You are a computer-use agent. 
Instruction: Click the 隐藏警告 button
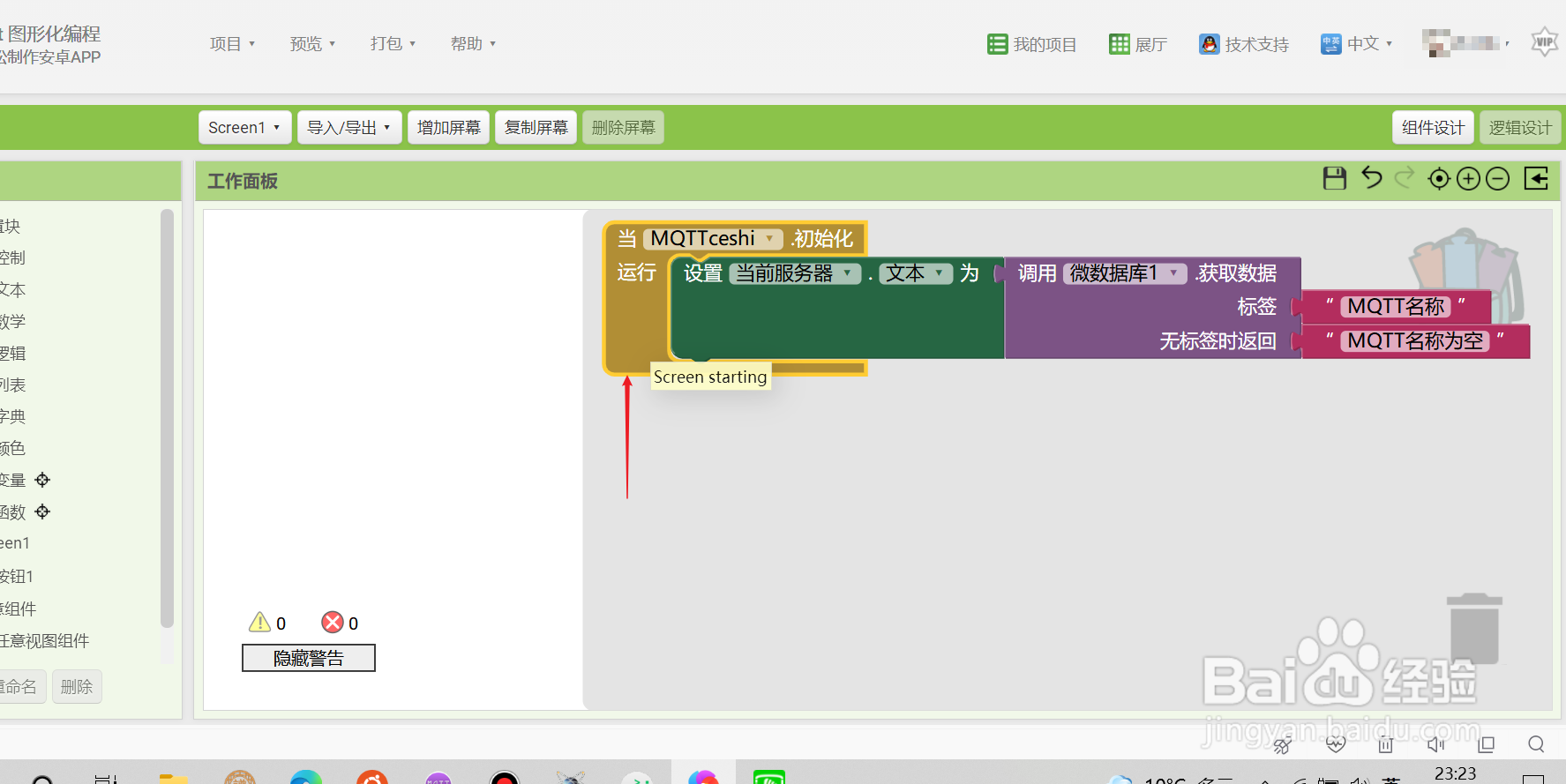coord(309,658)
